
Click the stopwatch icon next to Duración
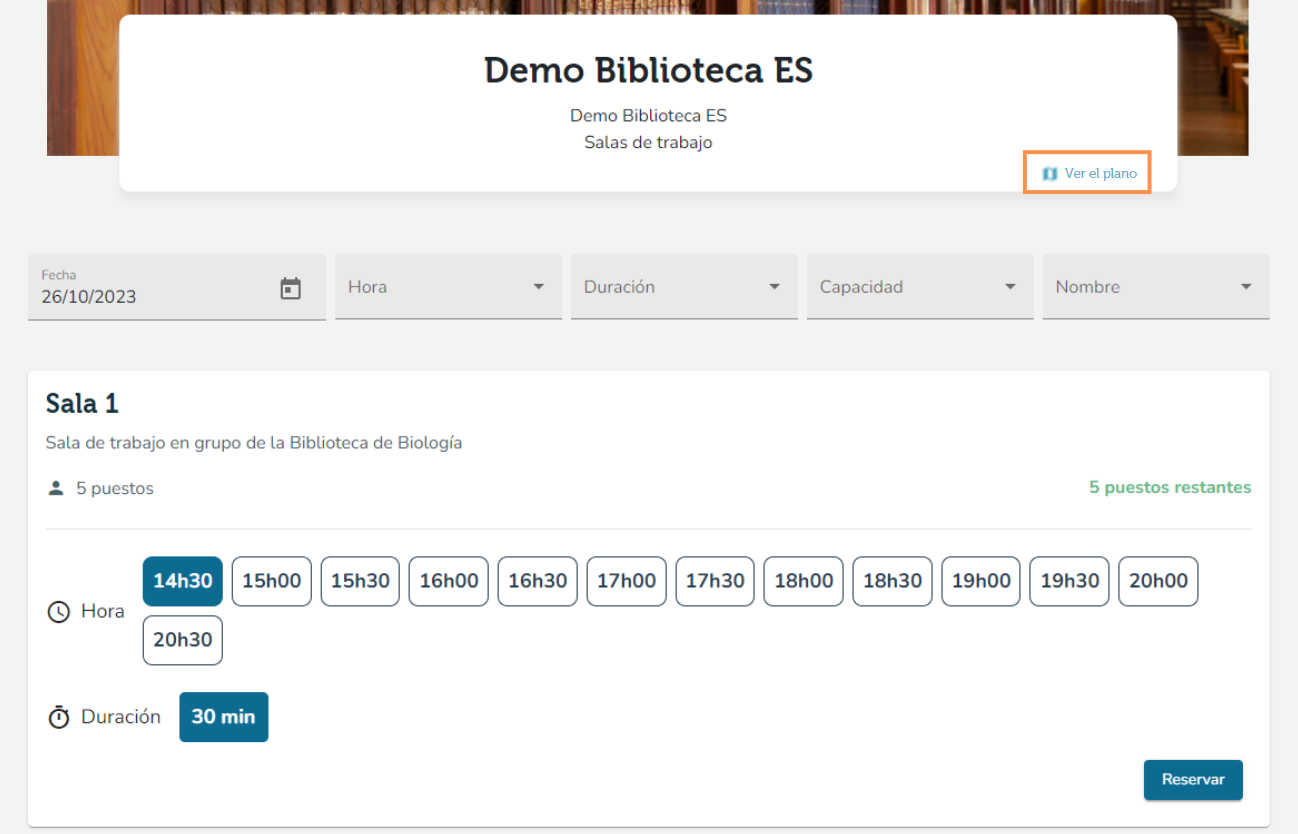click(59, 717)
